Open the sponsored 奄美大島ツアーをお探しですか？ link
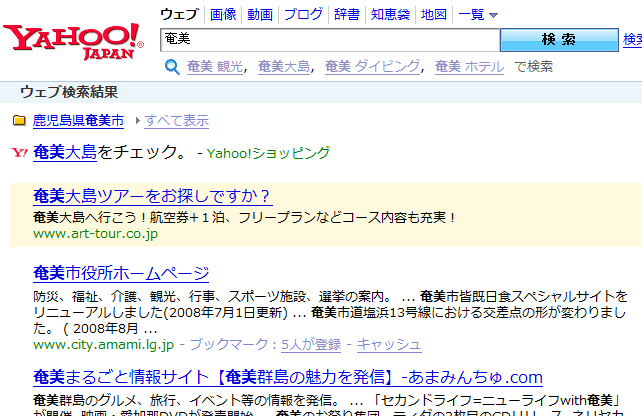The height and width of the screenshot is (416, 642). pyautogui.click(x=153, y=196)
